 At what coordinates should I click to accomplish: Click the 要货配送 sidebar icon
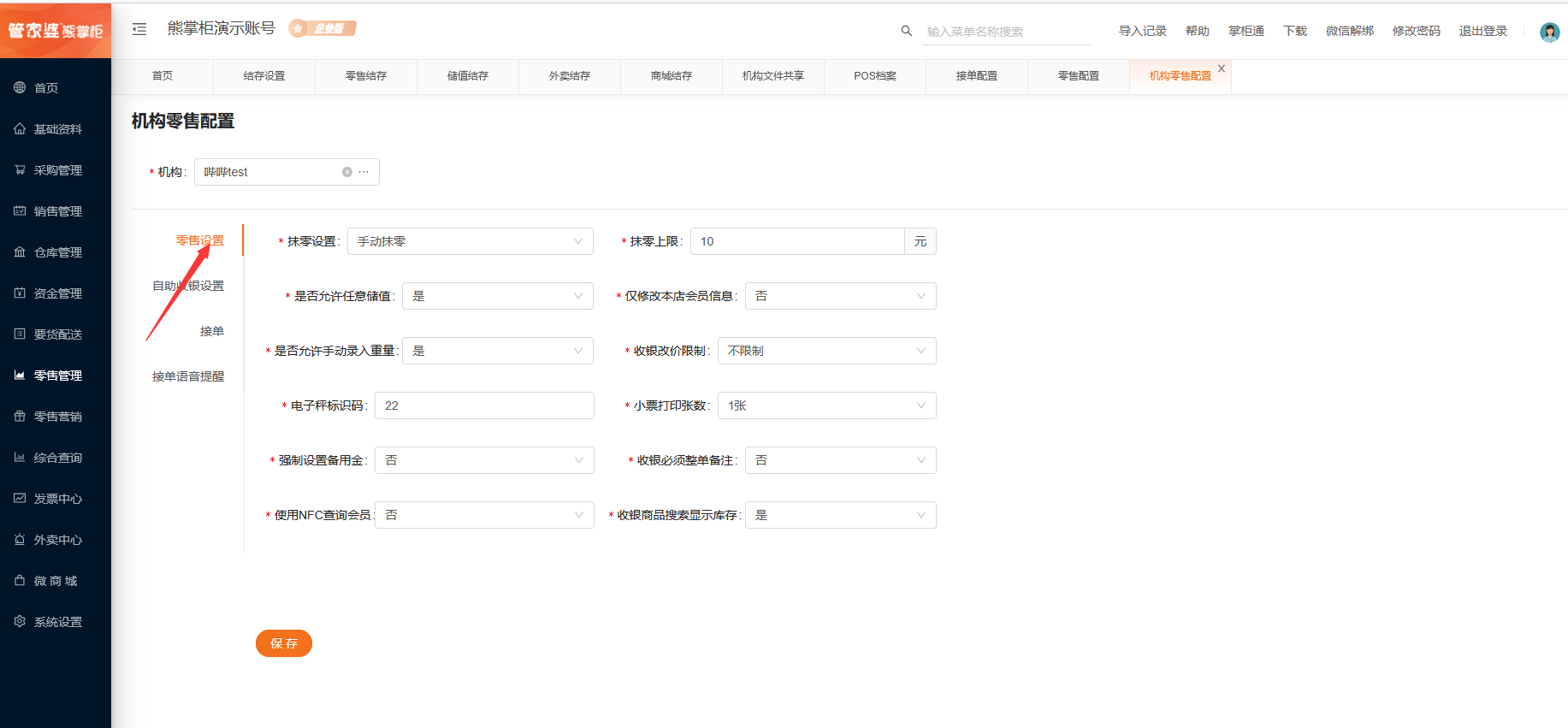click(x=20, y=334)
